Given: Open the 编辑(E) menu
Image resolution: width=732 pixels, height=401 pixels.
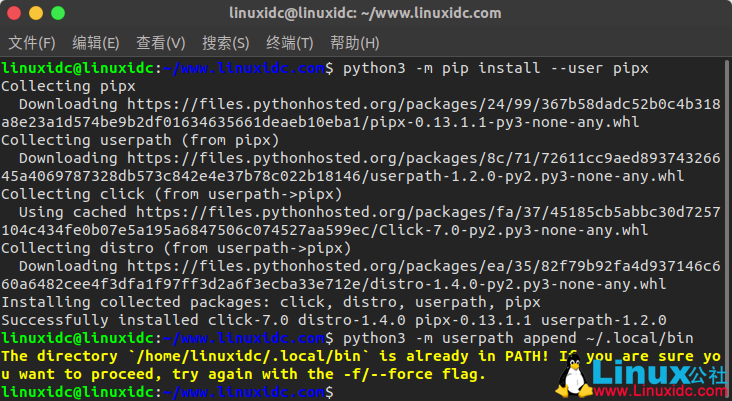Looking at the screenshot, I should [x=96, y=43].
